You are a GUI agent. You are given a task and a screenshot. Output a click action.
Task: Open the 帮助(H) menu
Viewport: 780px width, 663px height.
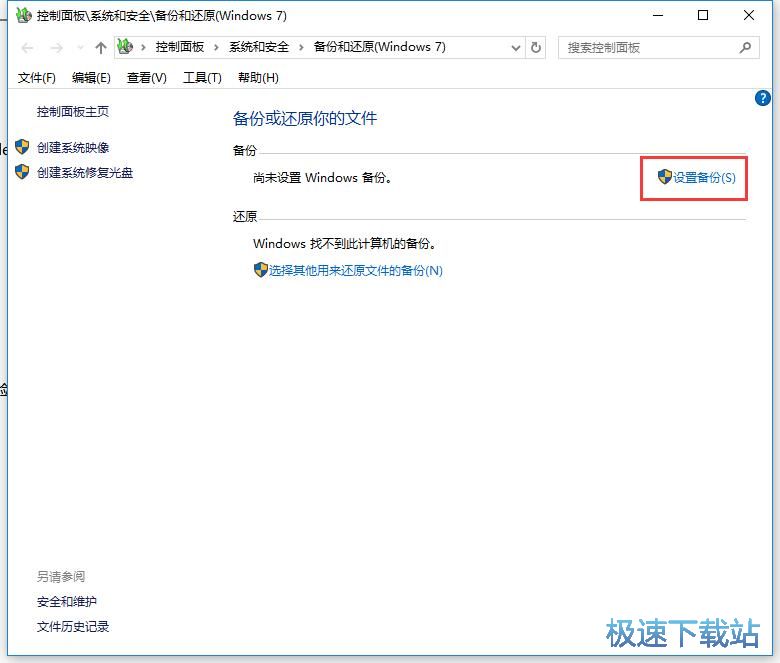258,78
